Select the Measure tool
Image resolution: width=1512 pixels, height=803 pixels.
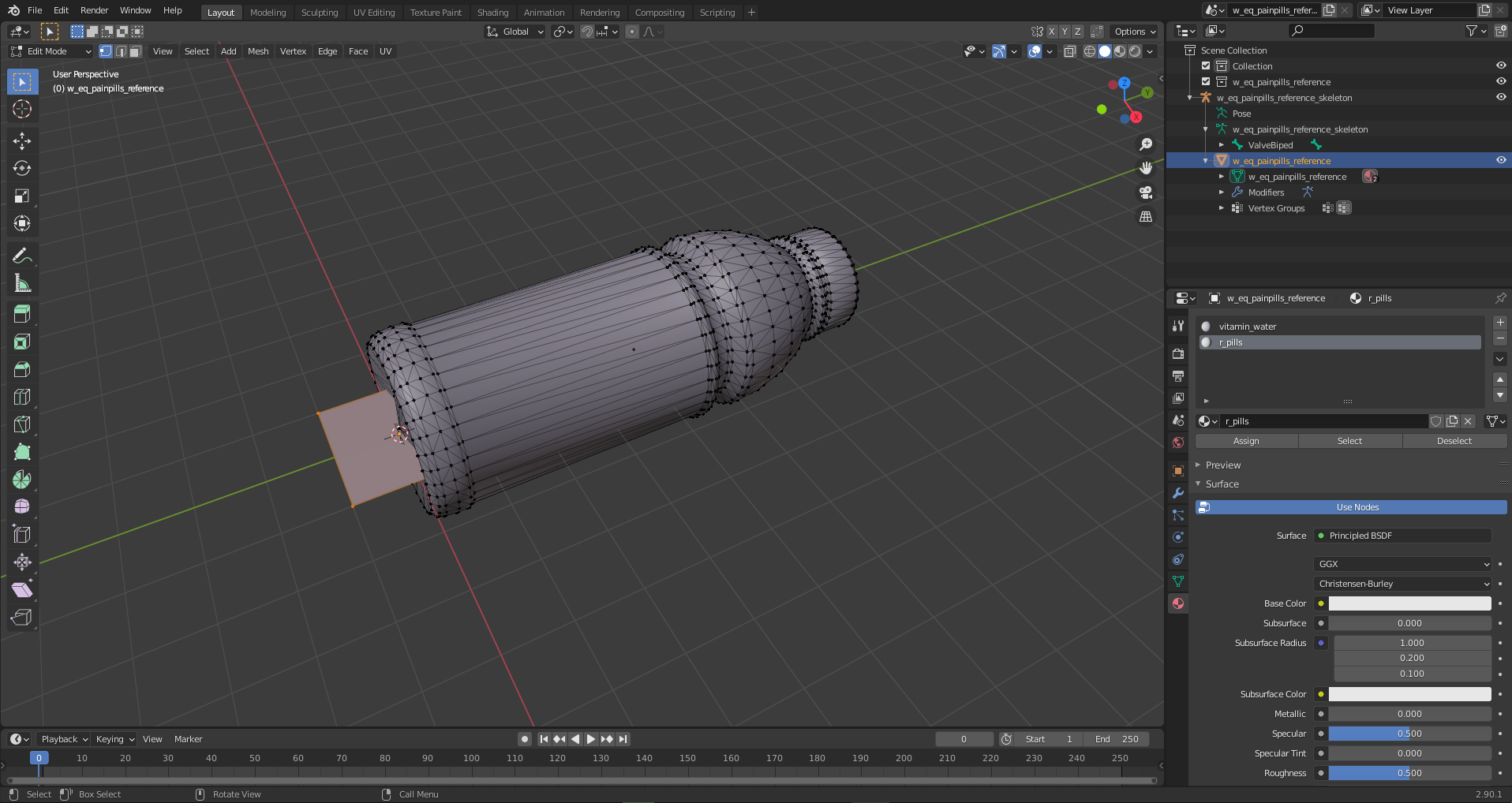[22, 283]
